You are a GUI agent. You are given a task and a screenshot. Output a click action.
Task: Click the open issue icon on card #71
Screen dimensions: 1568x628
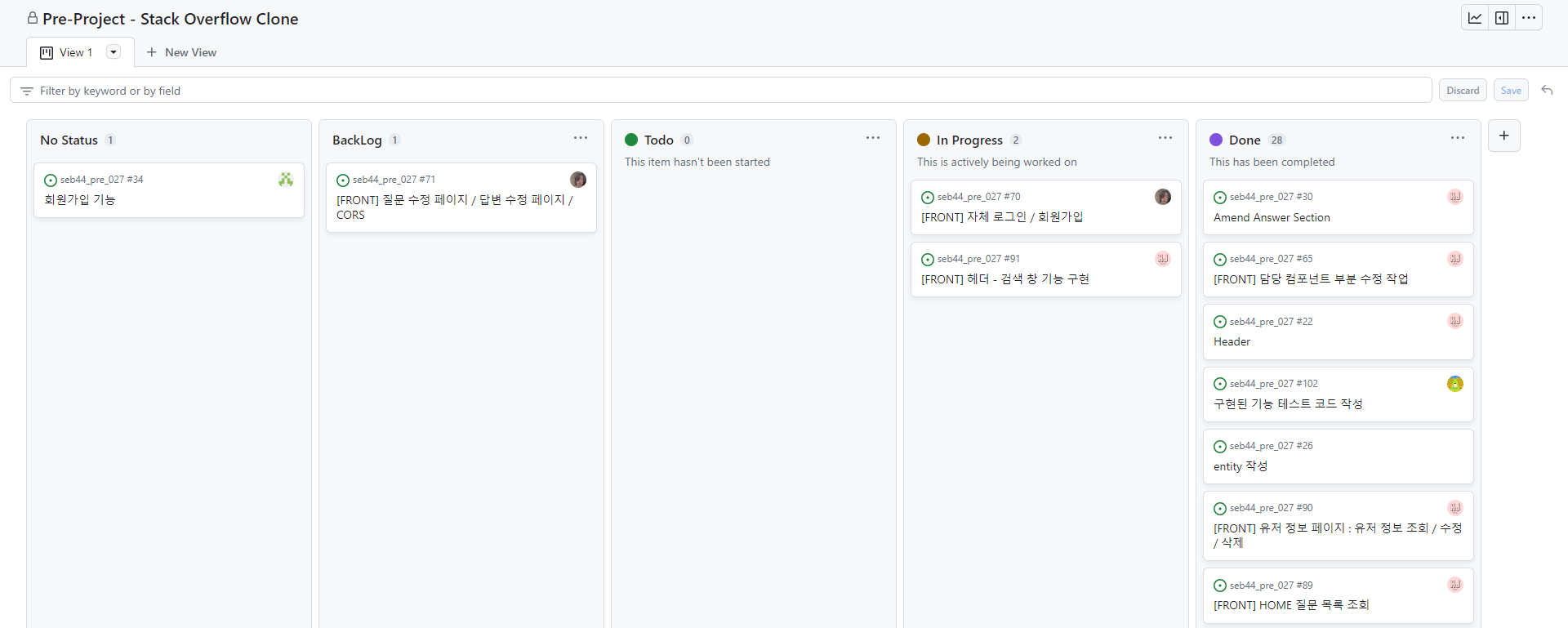(343, 180)
